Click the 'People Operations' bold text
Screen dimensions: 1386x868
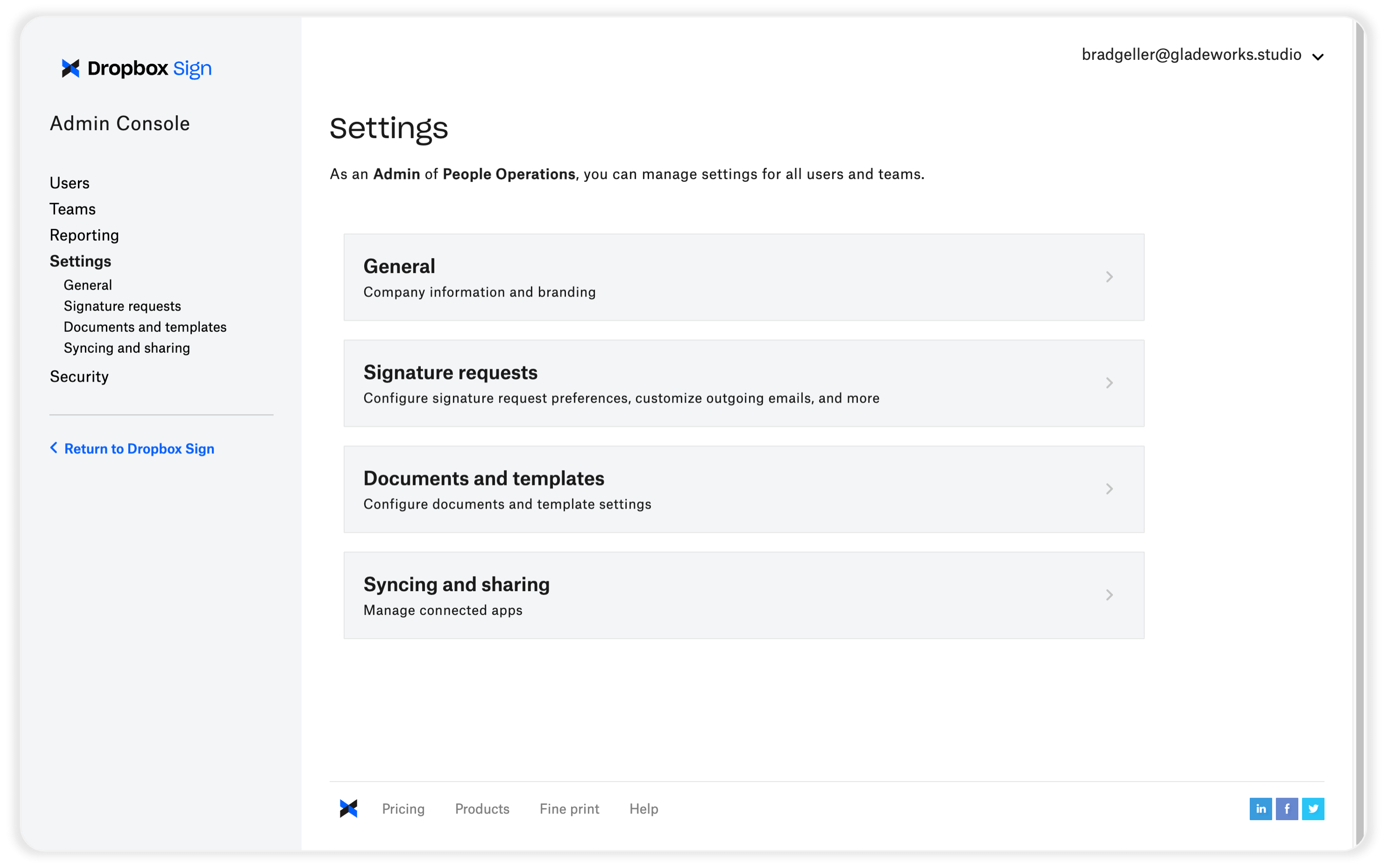click(x=509, y=174)
